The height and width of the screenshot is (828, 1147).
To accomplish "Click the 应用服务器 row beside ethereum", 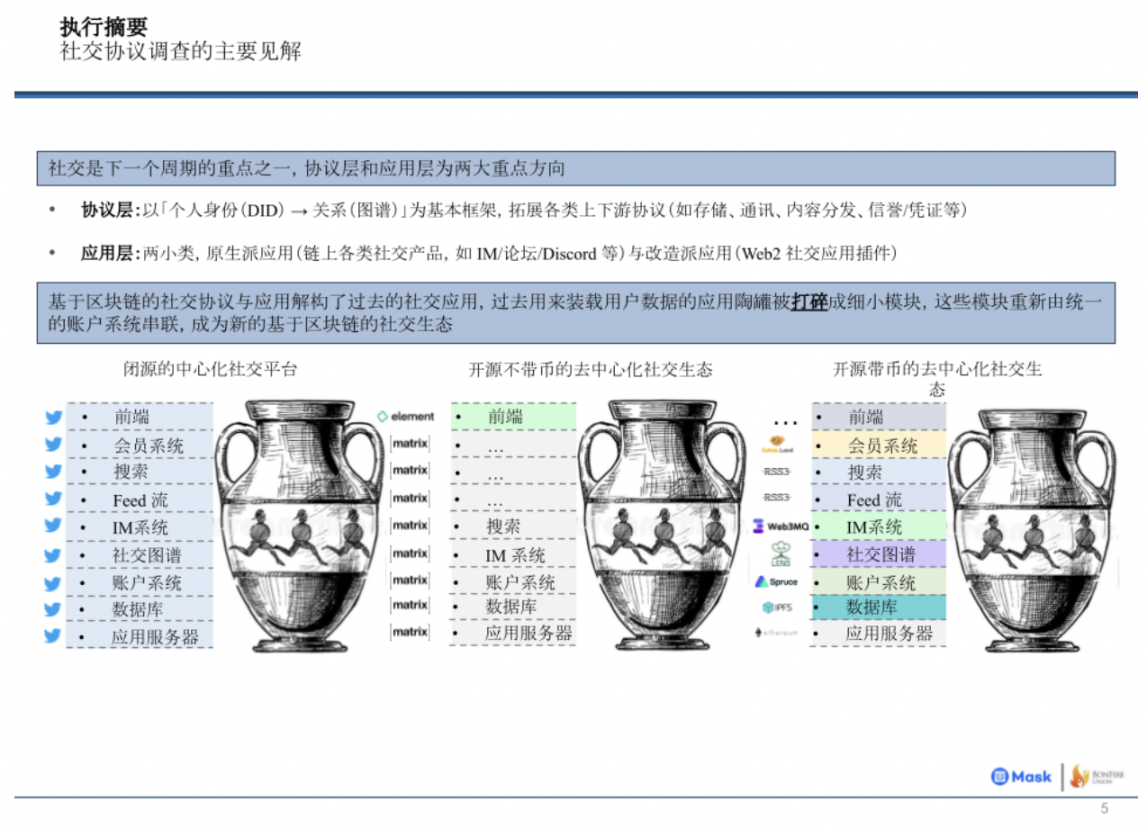I will point(879,633).
